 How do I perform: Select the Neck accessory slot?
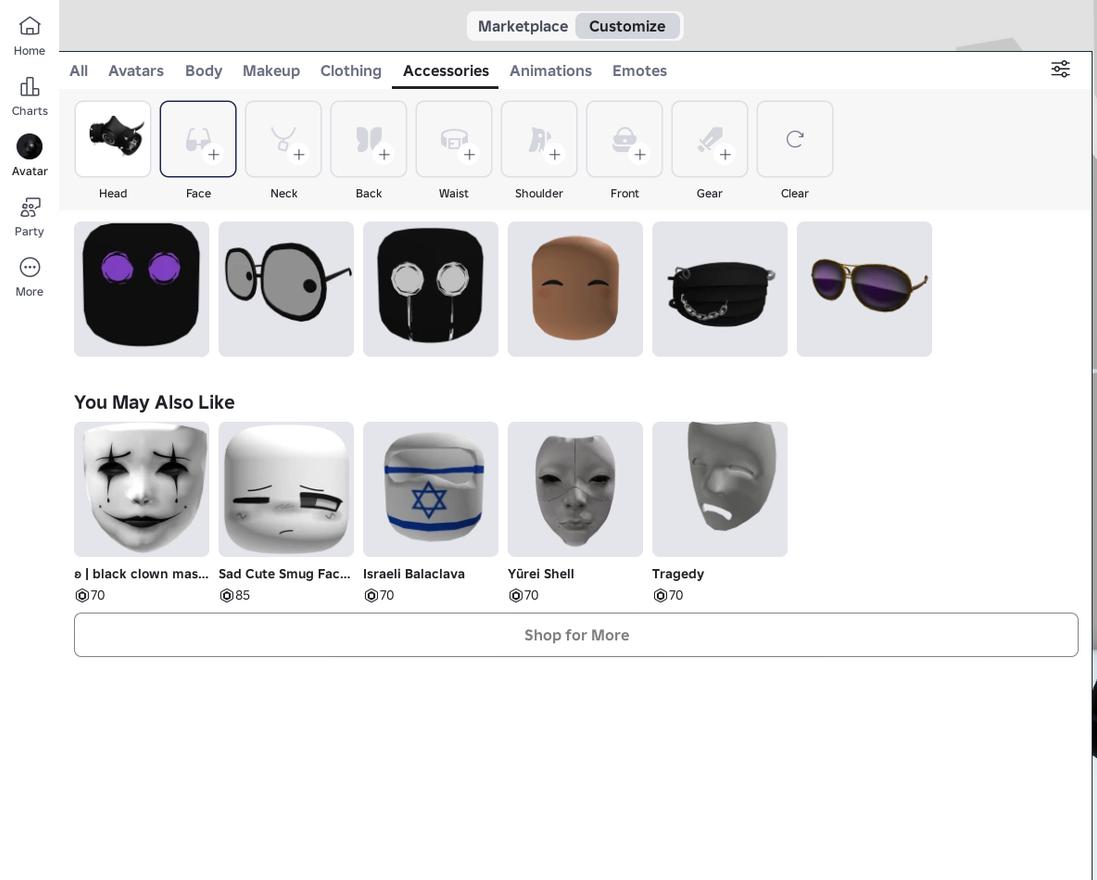point(283,139)
